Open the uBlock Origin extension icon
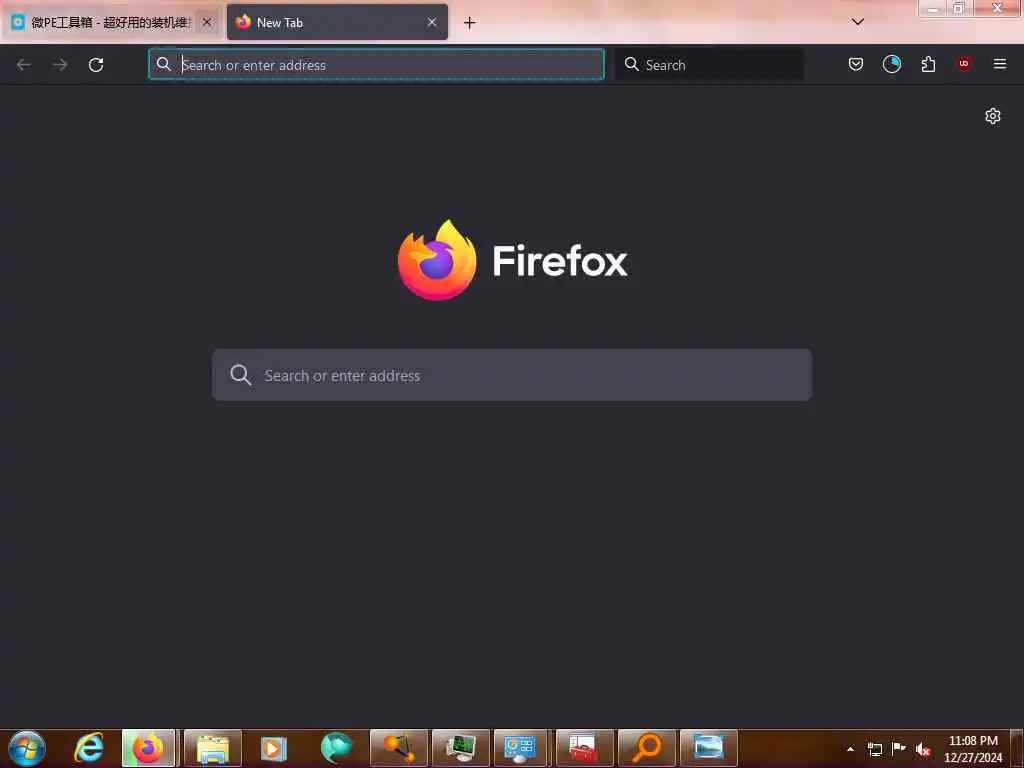The width and height of the screenshot is (1024, 768). coord(964,64)
